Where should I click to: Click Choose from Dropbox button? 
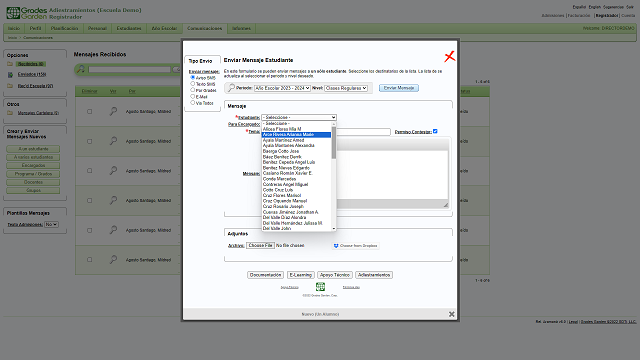[356, 246]
